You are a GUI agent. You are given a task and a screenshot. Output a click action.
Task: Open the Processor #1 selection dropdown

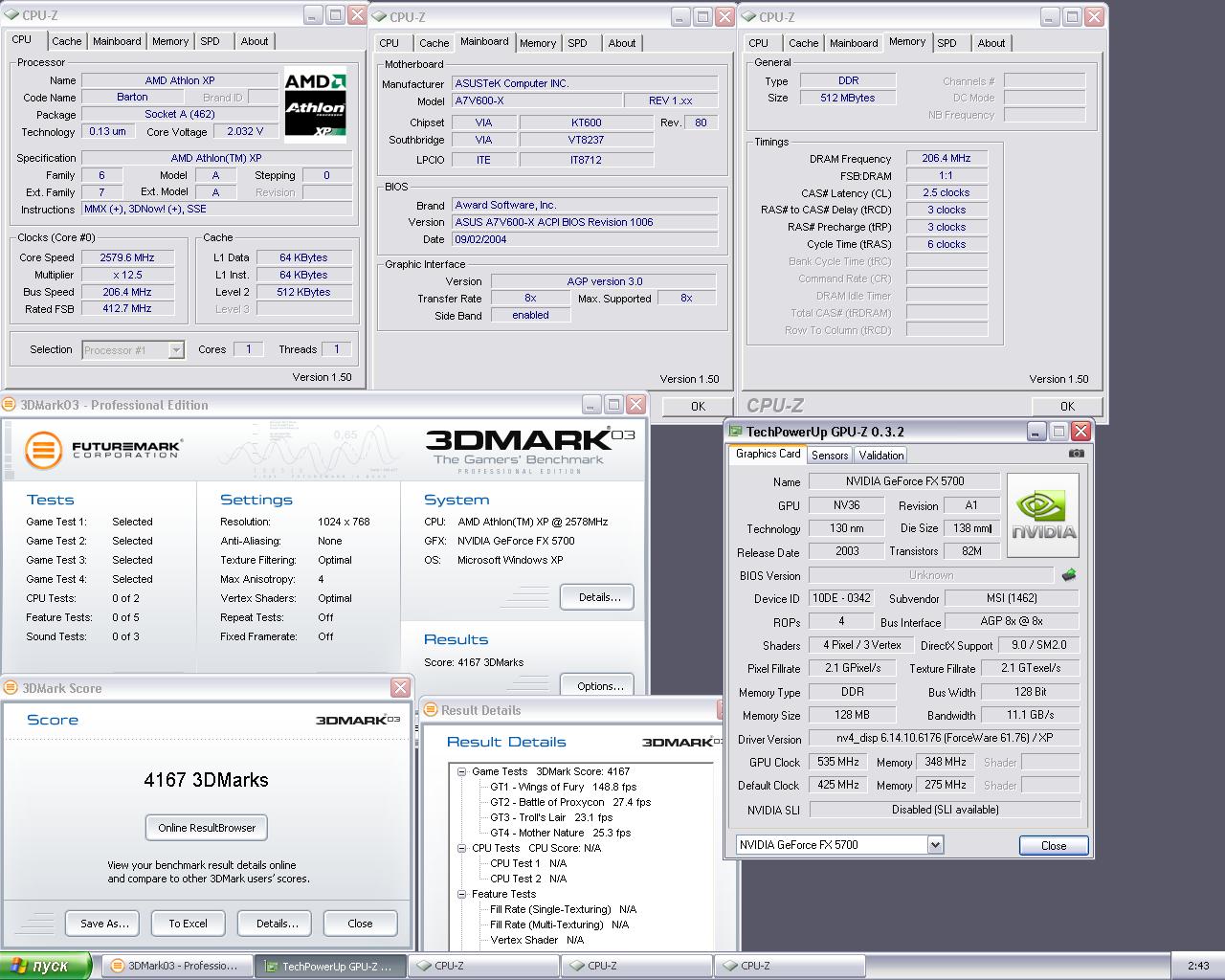175,350
